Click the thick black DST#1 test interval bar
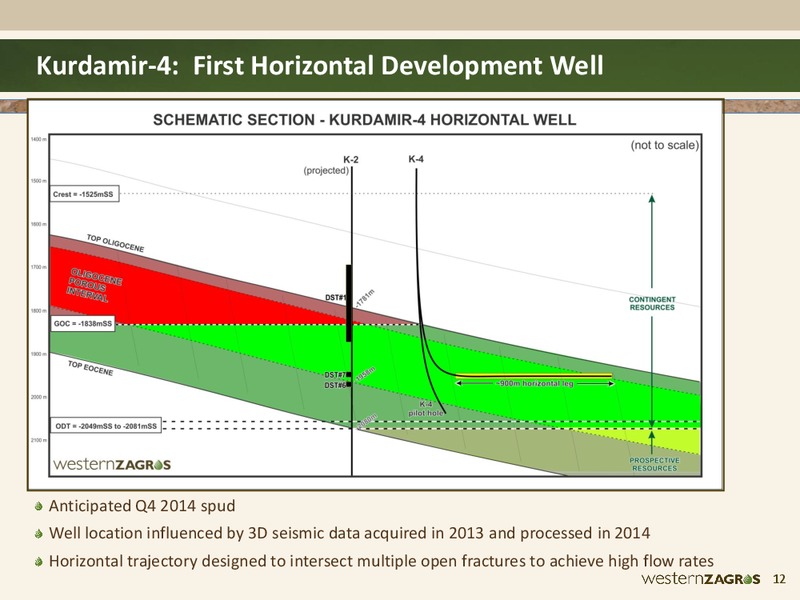 pyautogui.click(x=349, y=303)
